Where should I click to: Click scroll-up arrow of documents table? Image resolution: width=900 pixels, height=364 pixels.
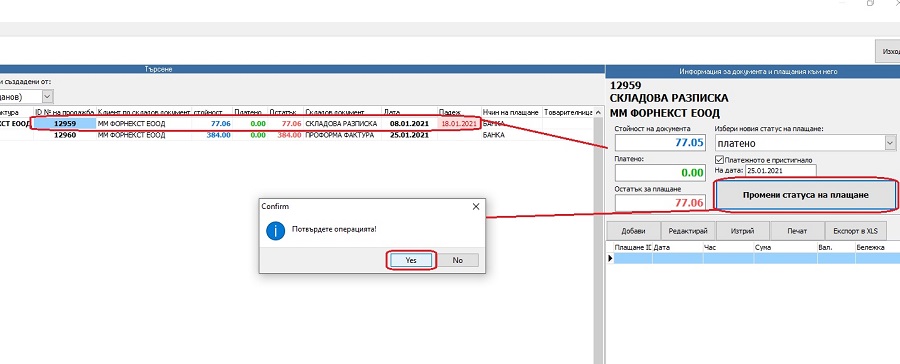[598, 113]
